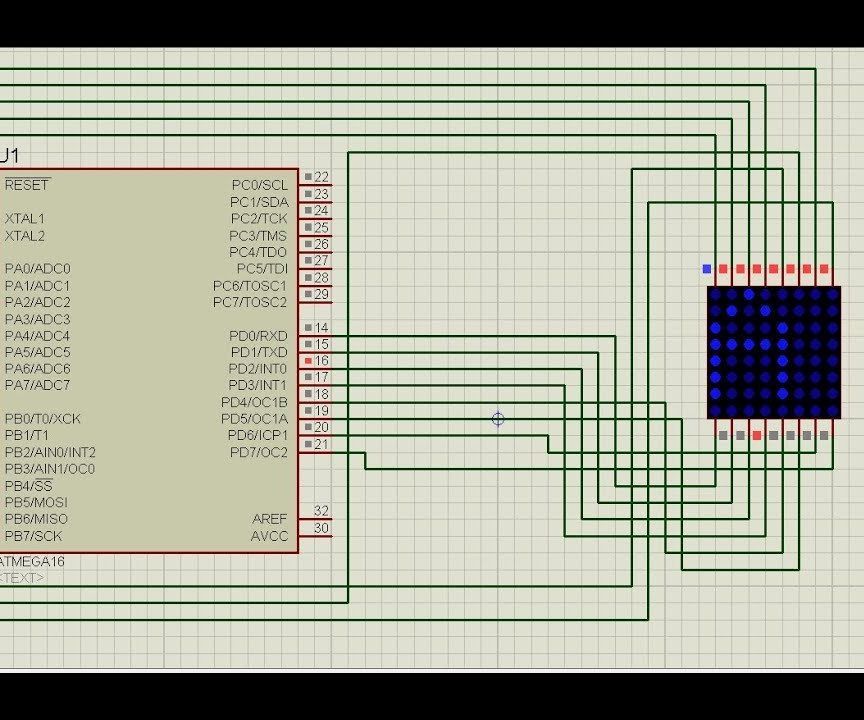Click the PC5/TDI pin label
This screenshot has width=864, height=720.
(262, 269)
